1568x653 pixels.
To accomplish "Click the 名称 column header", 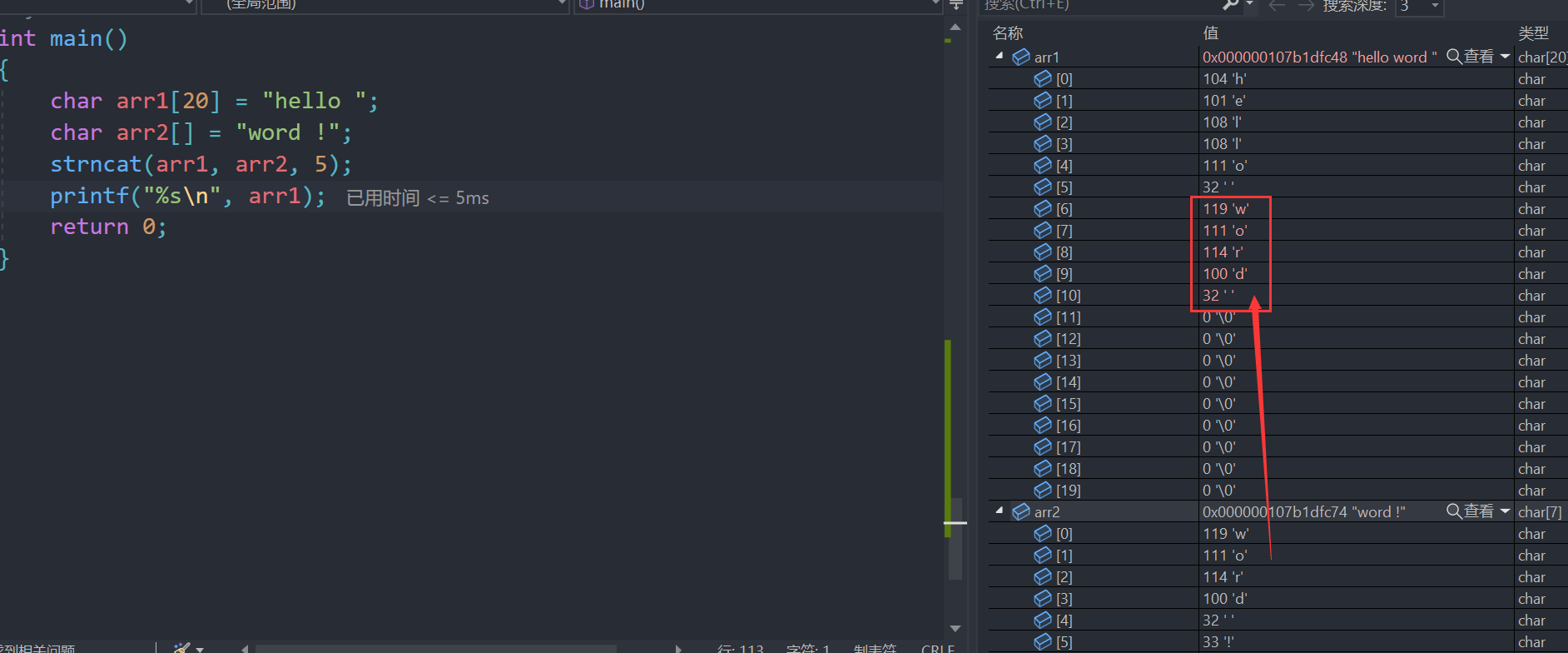I will click(x=1008, y=33).
